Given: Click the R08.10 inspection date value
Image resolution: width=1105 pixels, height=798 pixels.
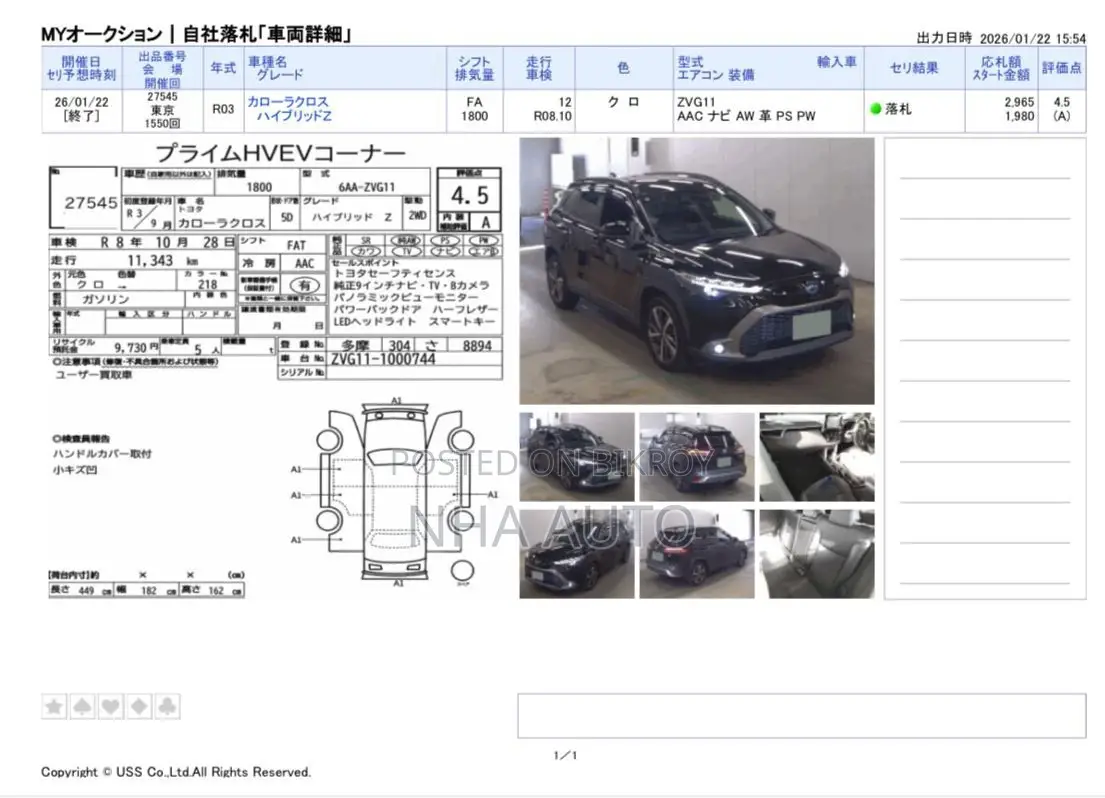Looking at the screenshot, I should [x=552, y=116].
